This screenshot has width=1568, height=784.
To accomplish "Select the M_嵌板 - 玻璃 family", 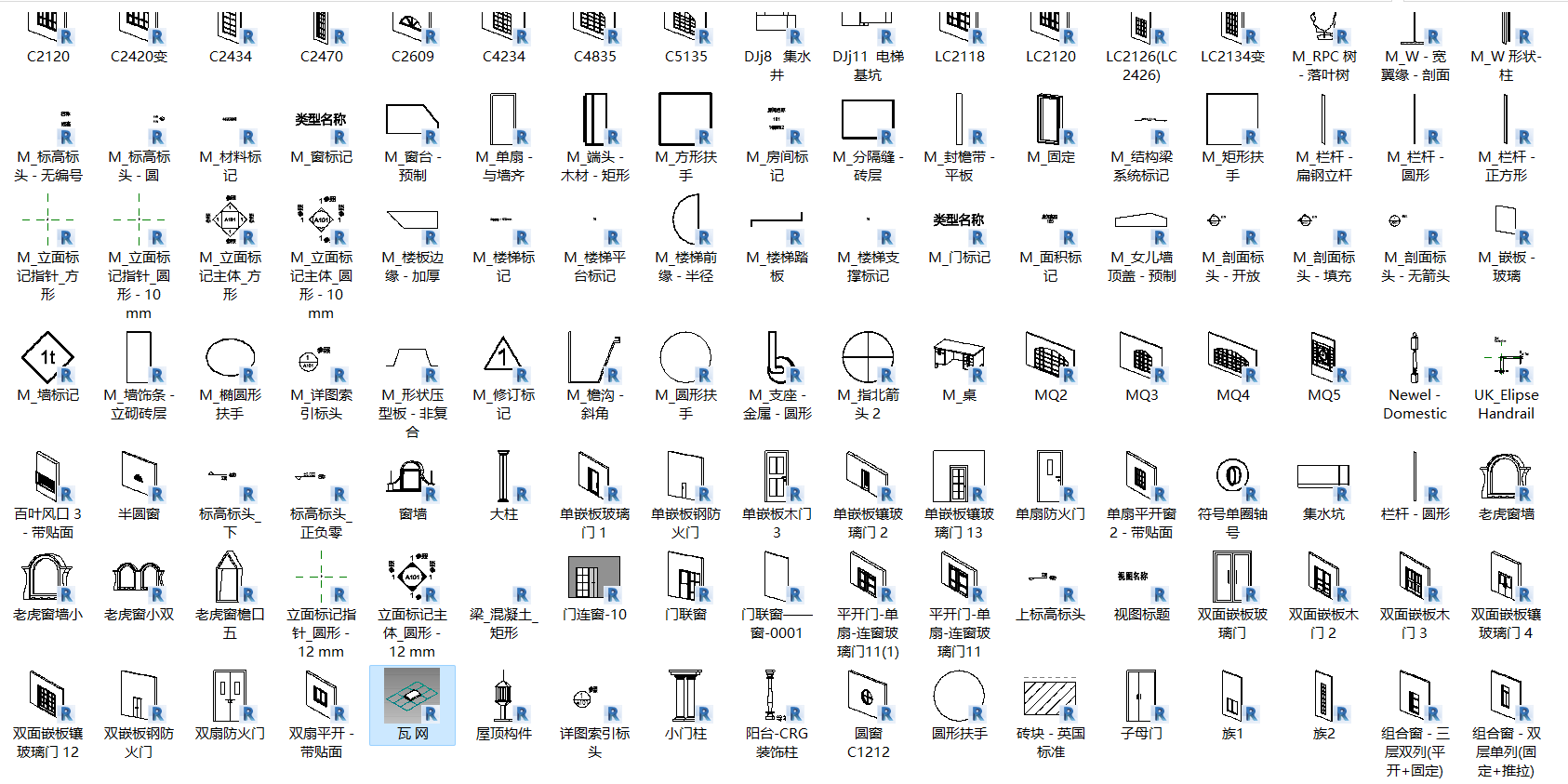I will [x=1506, y=238].
